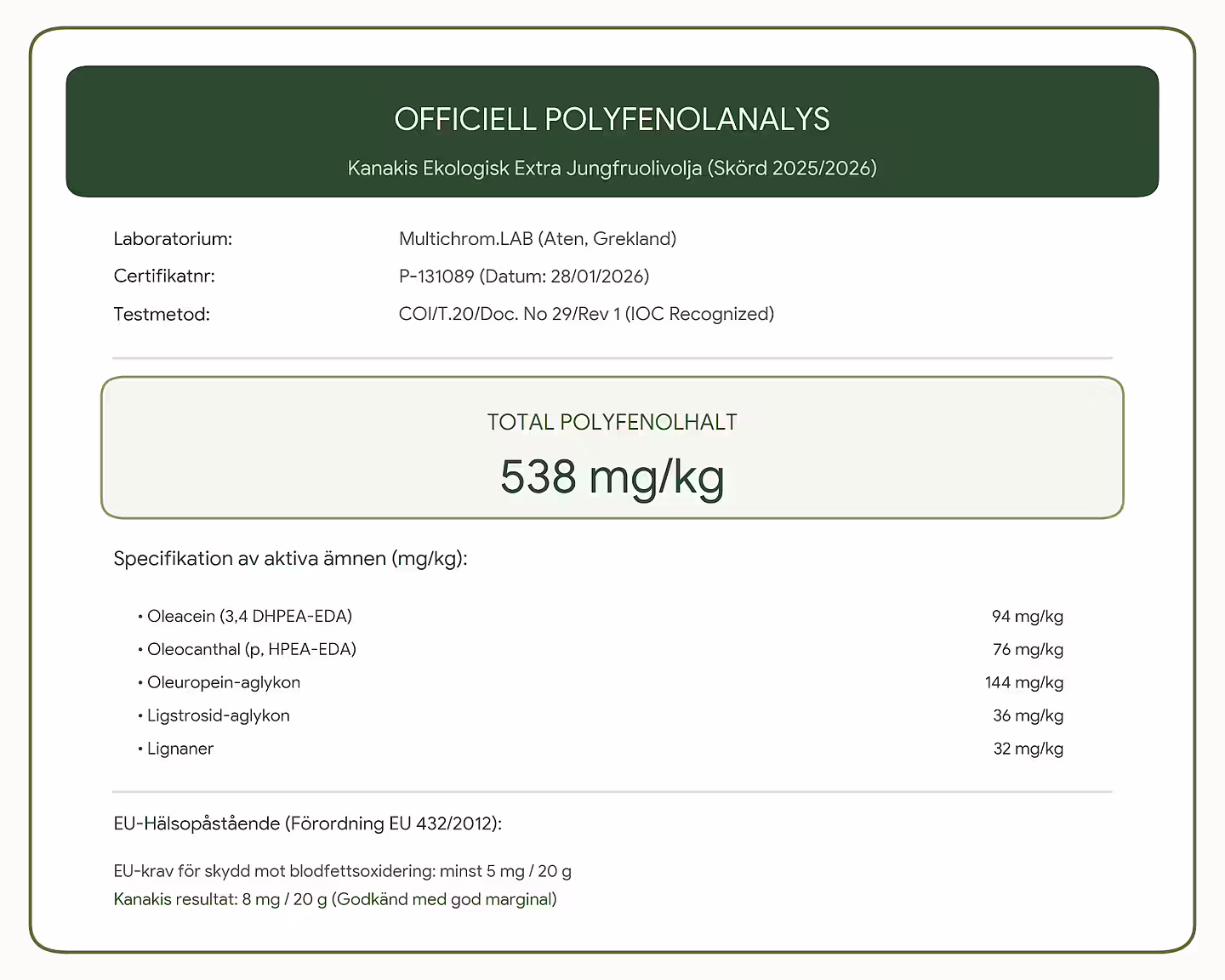This screenshot has width=1225, height=980.
Task: Click 'Specifikation av aktiva ämnen (mg/kg):' heading
Action: tap(290, 559)
